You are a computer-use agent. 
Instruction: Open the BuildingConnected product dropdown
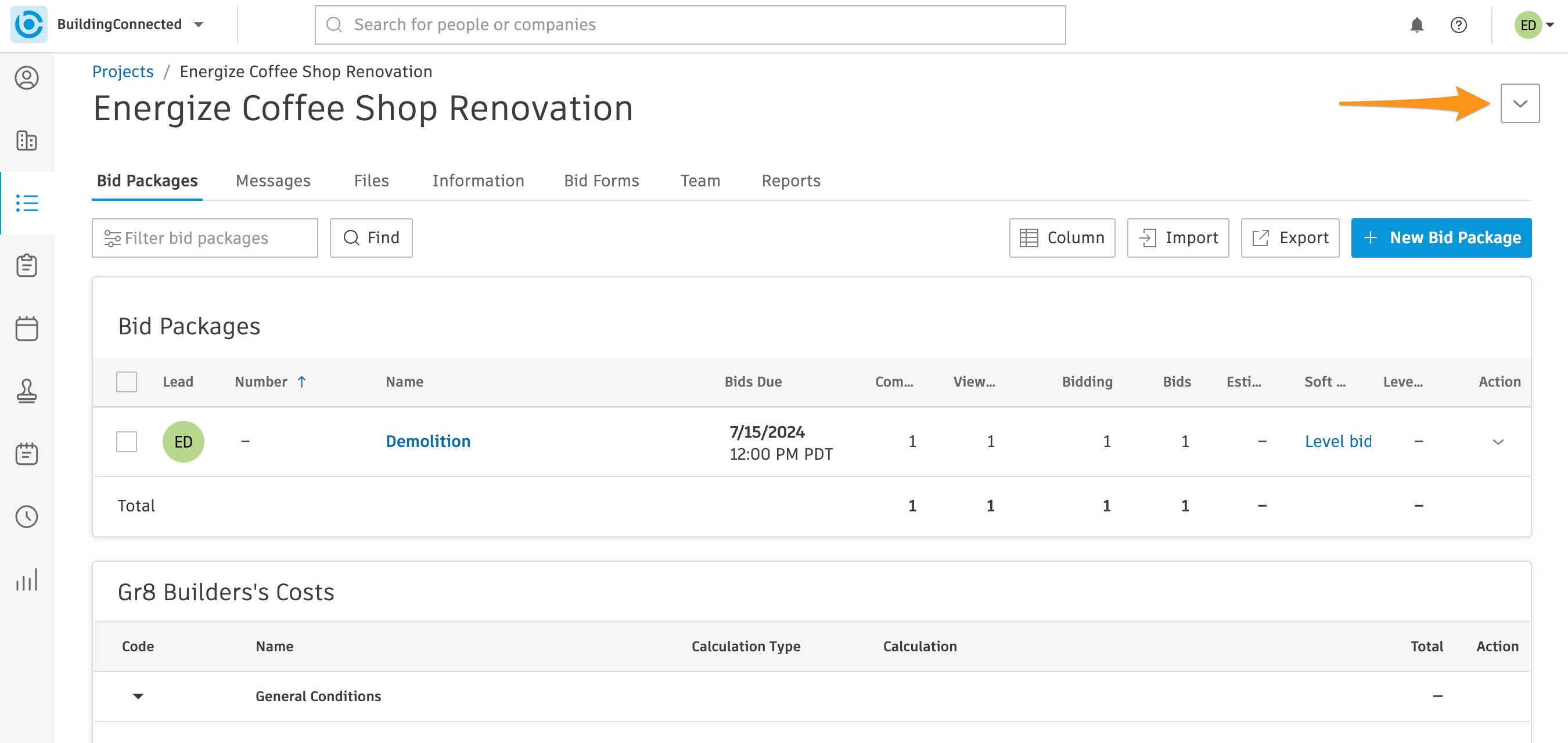coord(199,24)
